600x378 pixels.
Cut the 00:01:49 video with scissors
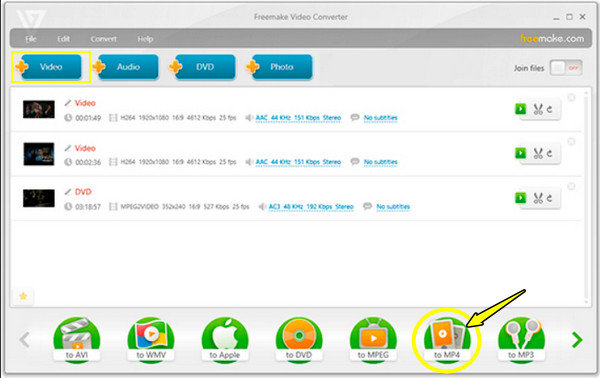pyautogui.click(x=538, y=109)
